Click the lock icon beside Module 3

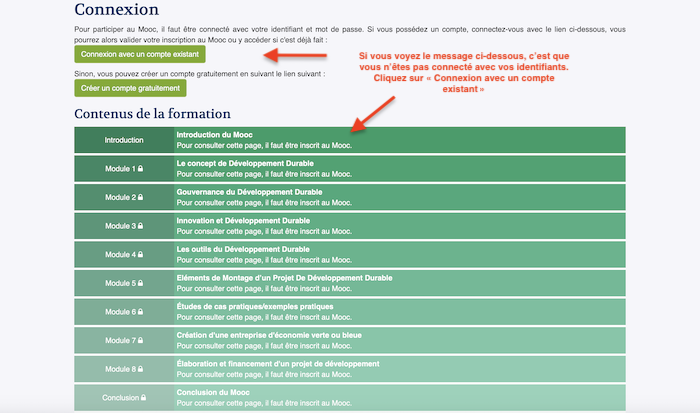click(140, 225)
